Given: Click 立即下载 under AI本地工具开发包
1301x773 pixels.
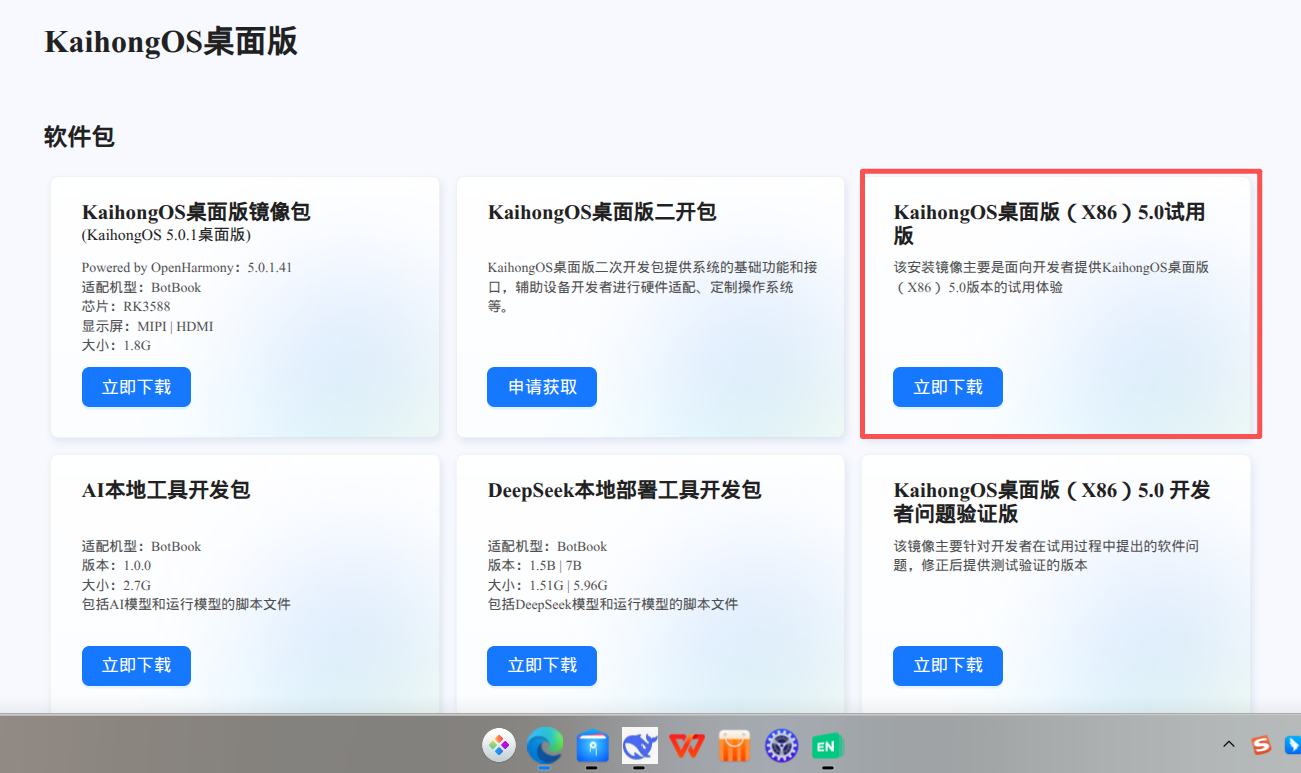Looking at the screenshot, I should 136,665.
